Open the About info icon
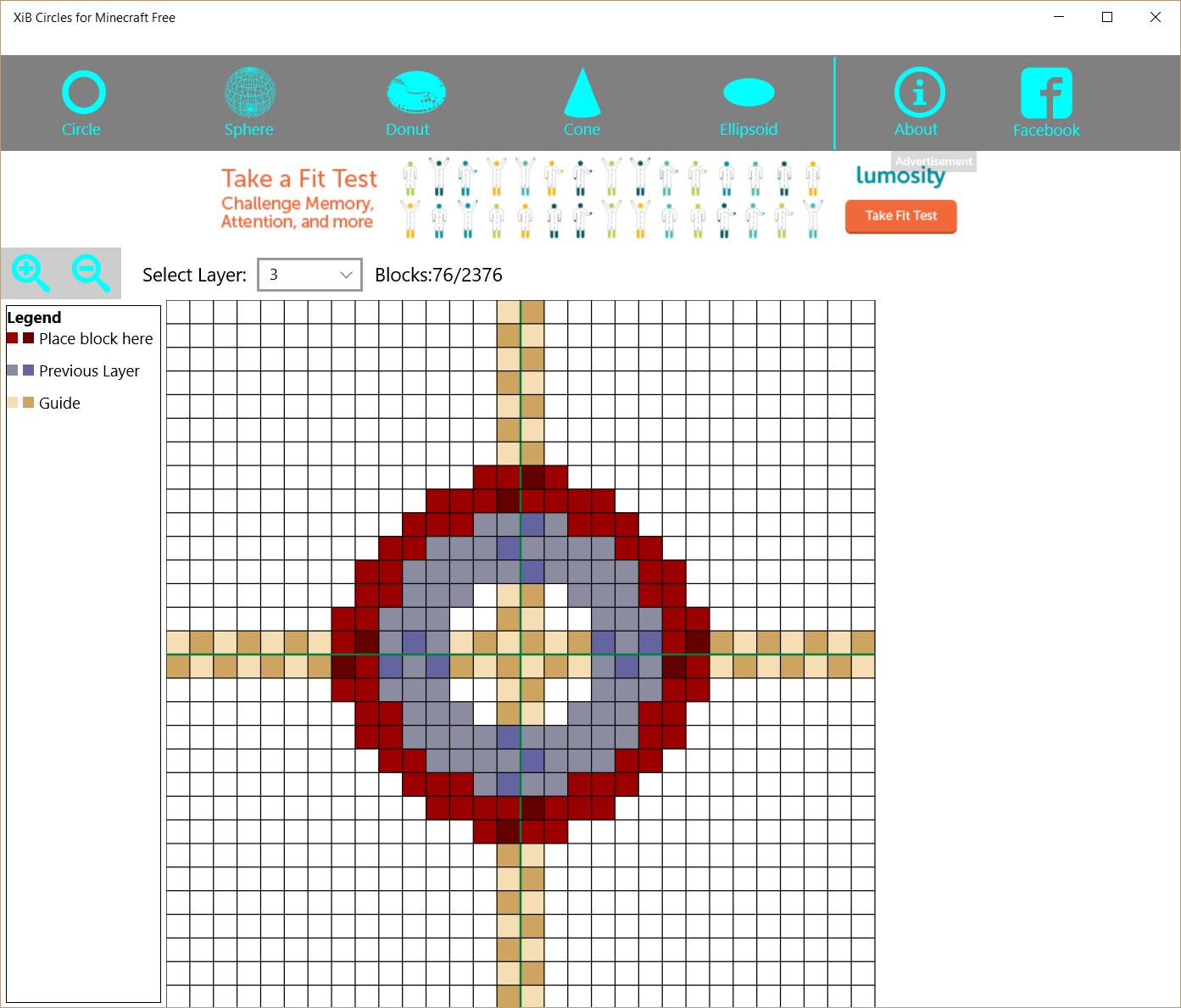Viewport: 1181px width, 1008px height. point(919,92)
